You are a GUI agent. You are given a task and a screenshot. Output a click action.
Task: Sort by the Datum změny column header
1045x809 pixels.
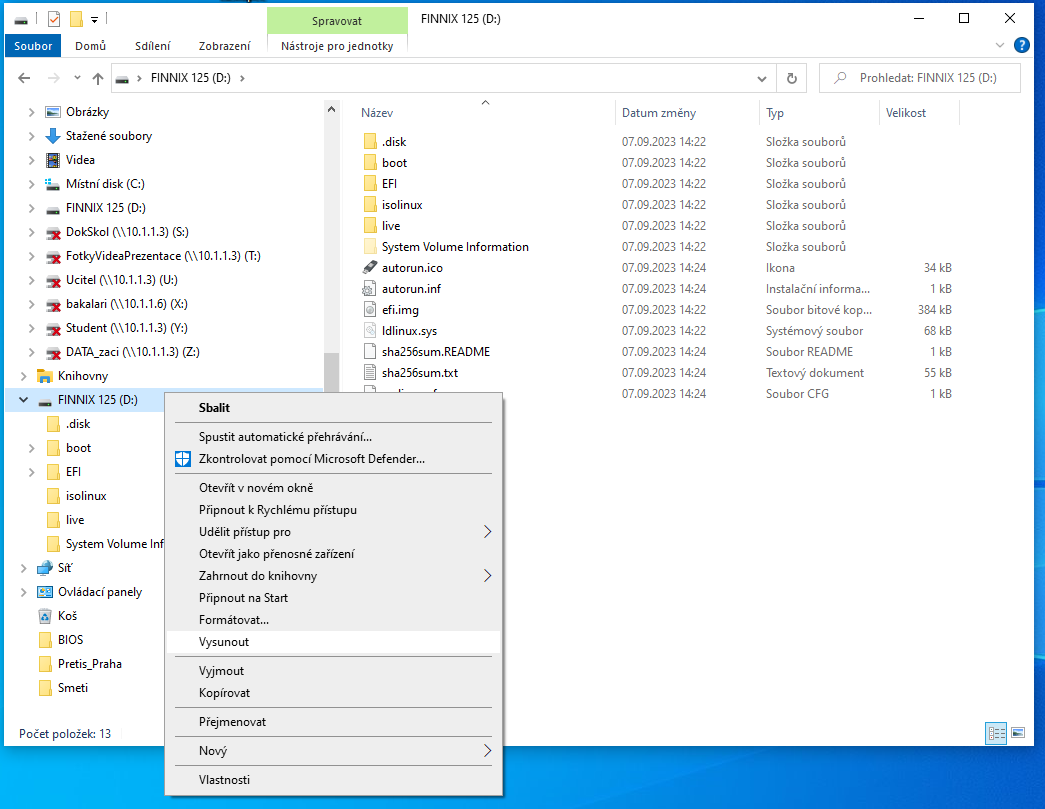click(x=659, y=113)
